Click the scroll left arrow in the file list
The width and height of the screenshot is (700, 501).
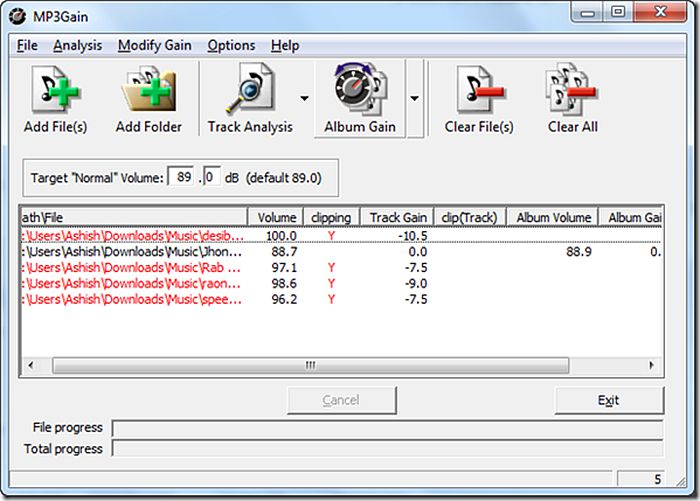click(30, 365)
